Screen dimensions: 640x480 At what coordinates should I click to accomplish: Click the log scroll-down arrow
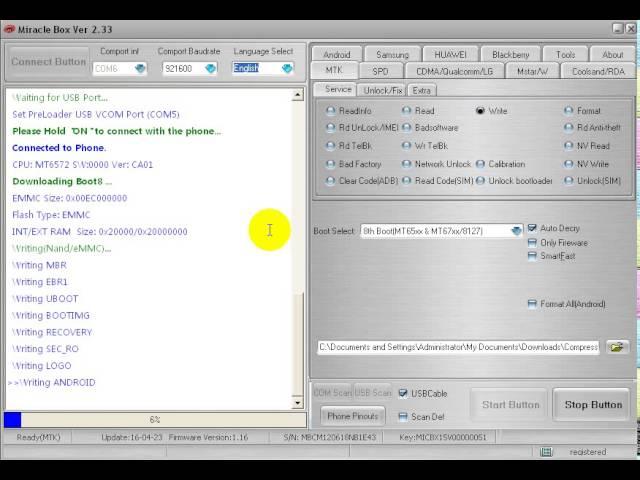[298, 403]
